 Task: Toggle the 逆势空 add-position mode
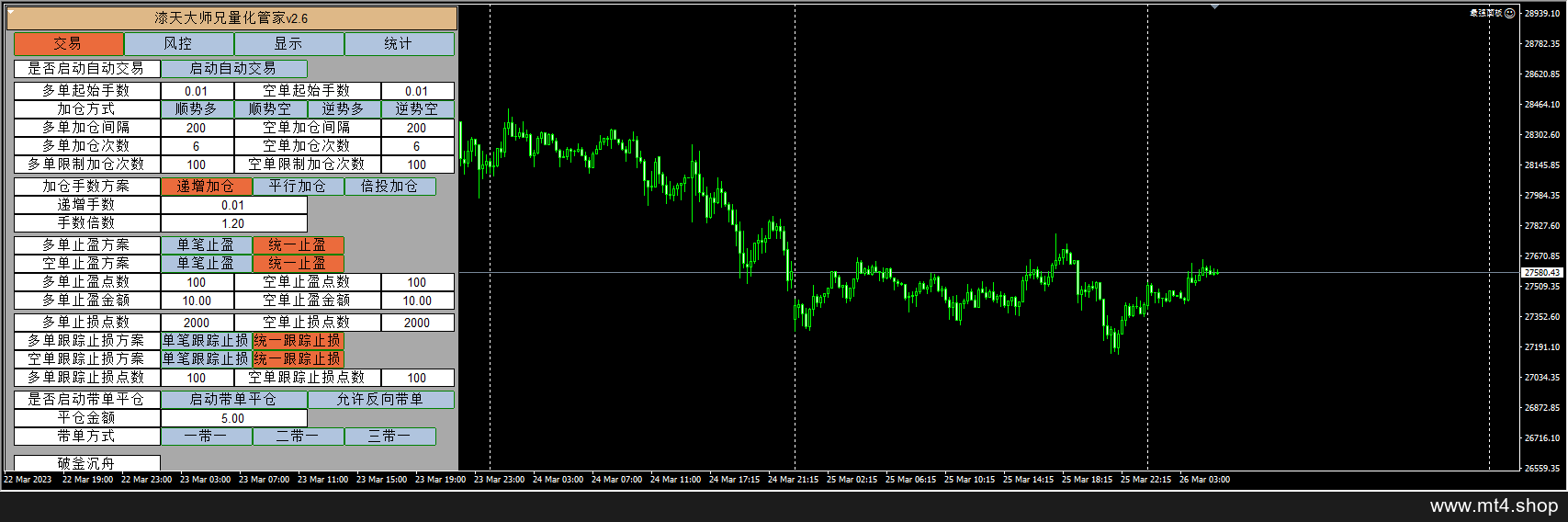(418, 108)
